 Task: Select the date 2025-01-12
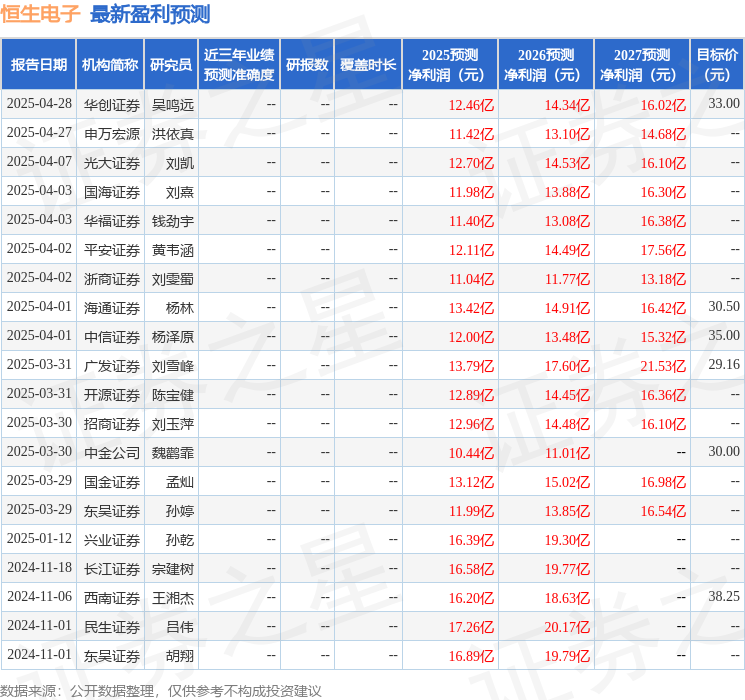39,538
